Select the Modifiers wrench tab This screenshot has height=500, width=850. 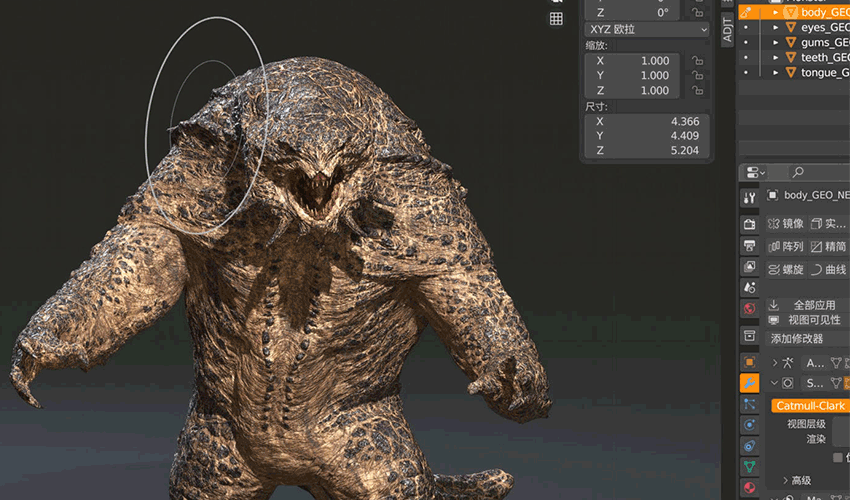(750, 383)
